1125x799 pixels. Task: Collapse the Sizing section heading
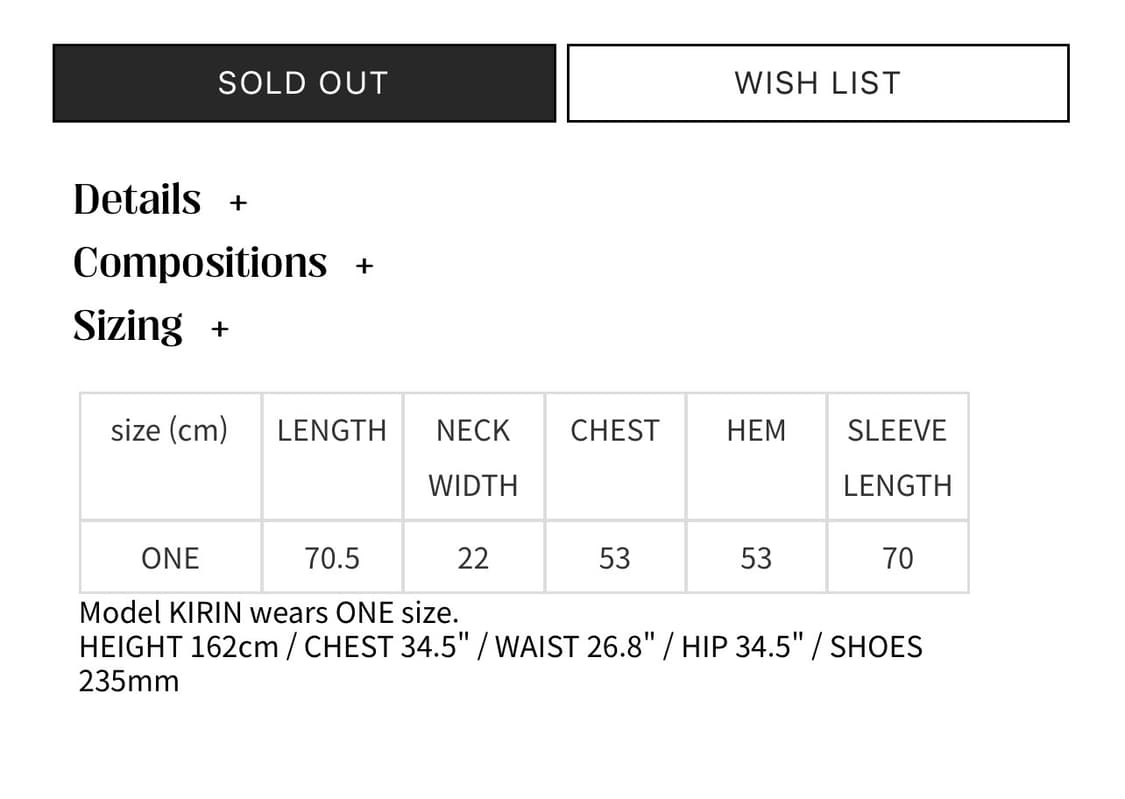[x=128, y=325]
